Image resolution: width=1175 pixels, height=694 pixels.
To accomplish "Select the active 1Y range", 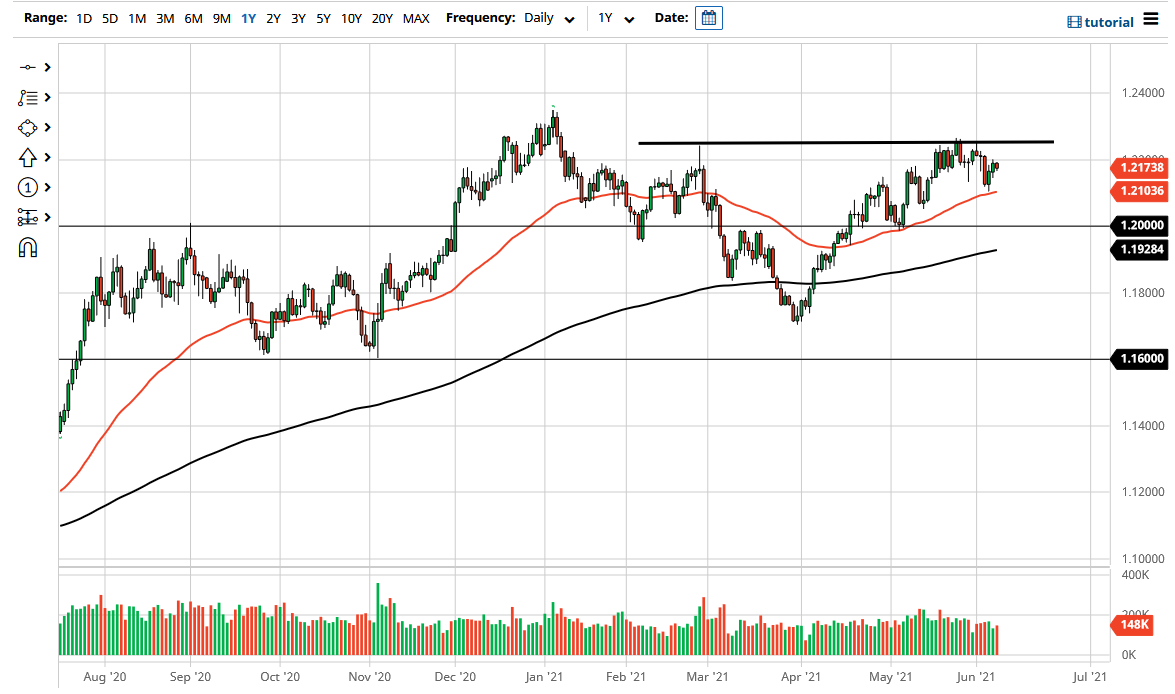I will tap(248, 18).
